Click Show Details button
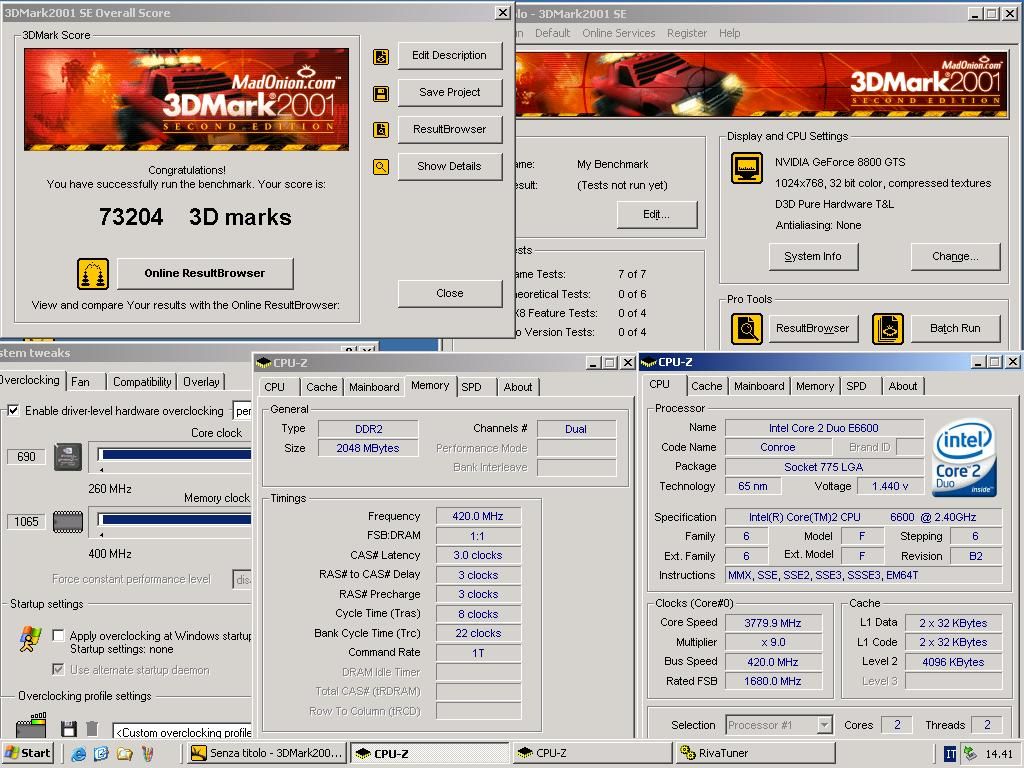This screenshot has width=1024, height=768. [x=449, y=167]
